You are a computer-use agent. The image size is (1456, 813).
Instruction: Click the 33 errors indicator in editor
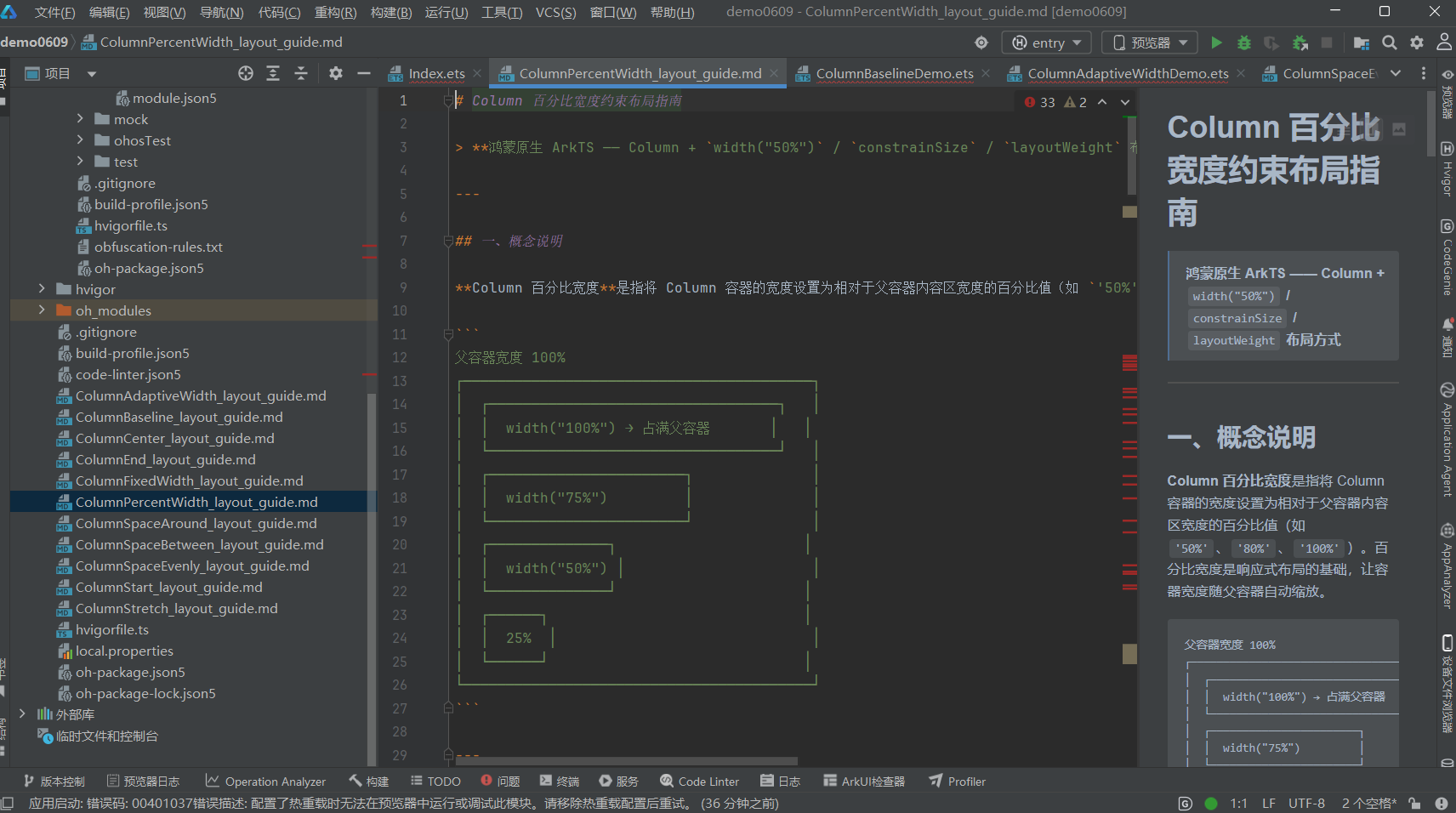point(1040,102)
